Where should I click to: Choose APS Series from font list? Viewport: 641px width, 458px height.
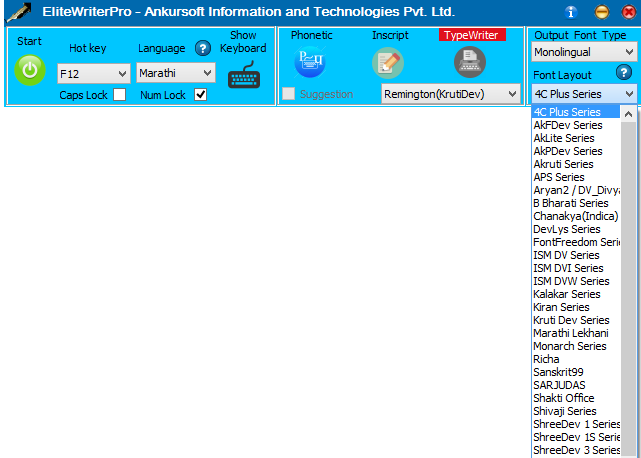tap(576, 177)
